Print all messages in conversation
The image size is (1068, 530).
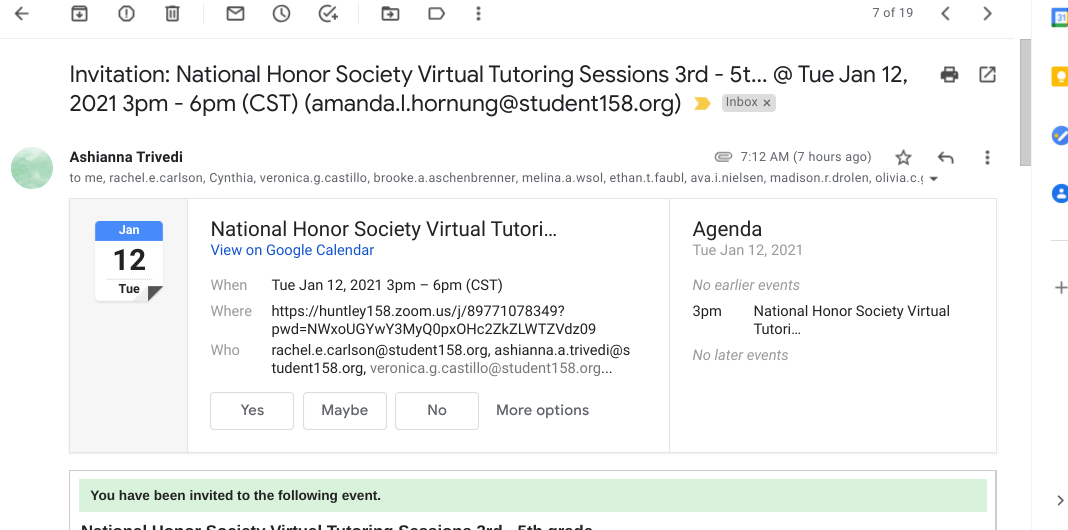pyautogui.click(x=949, y=75)
